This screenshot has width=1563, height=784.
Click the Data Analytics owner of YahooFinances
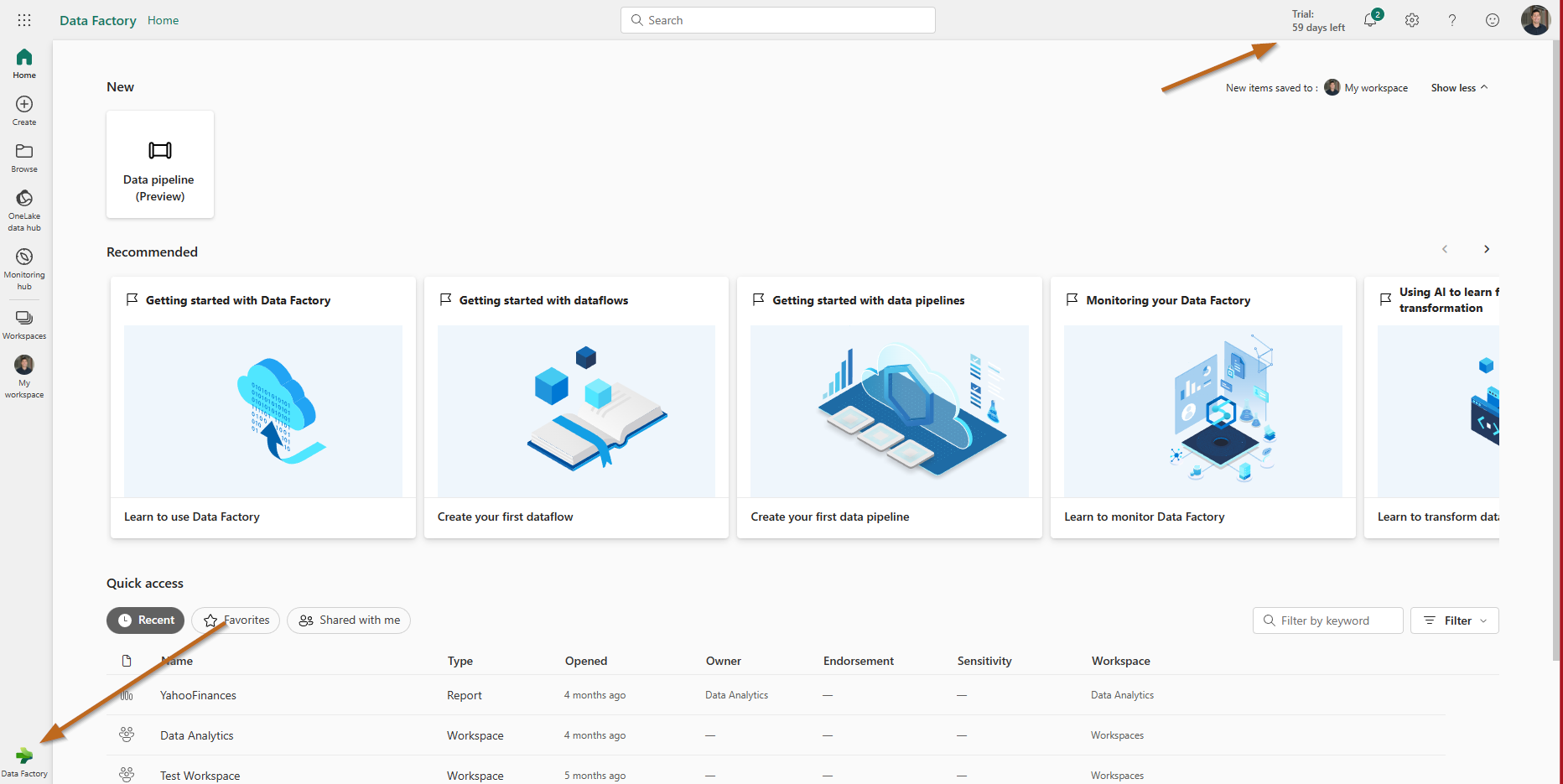point(737,695)
